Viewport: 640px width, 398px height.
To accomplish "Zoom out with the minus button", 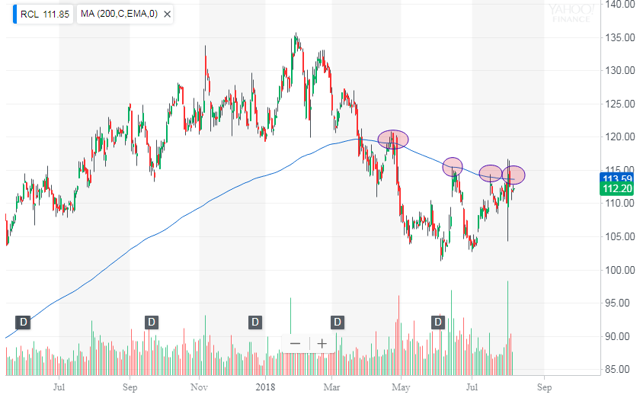I will pyautogui.click(x=295, y=344).
